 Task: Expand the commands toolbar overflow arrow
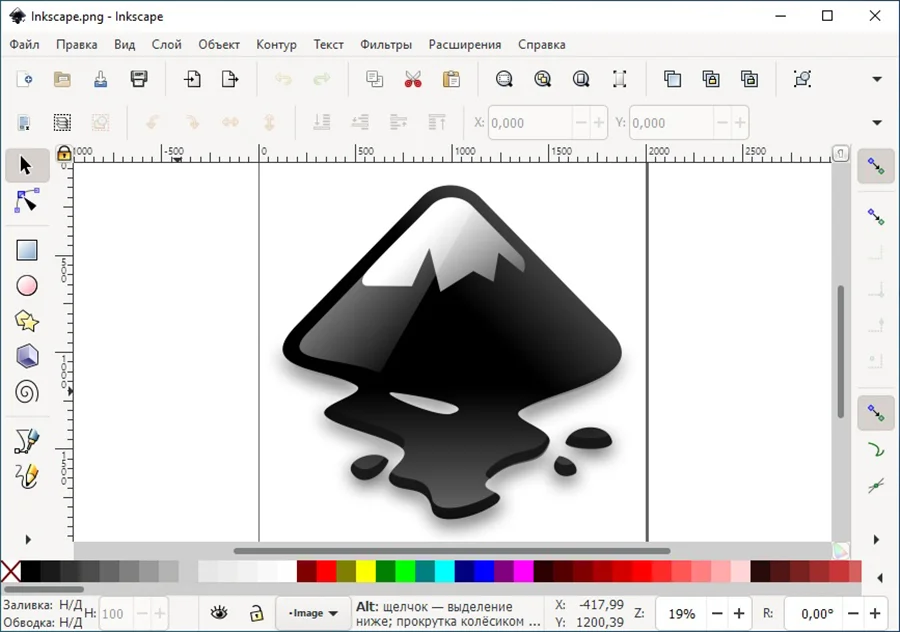pyautogui.click(x=877, y=79)
